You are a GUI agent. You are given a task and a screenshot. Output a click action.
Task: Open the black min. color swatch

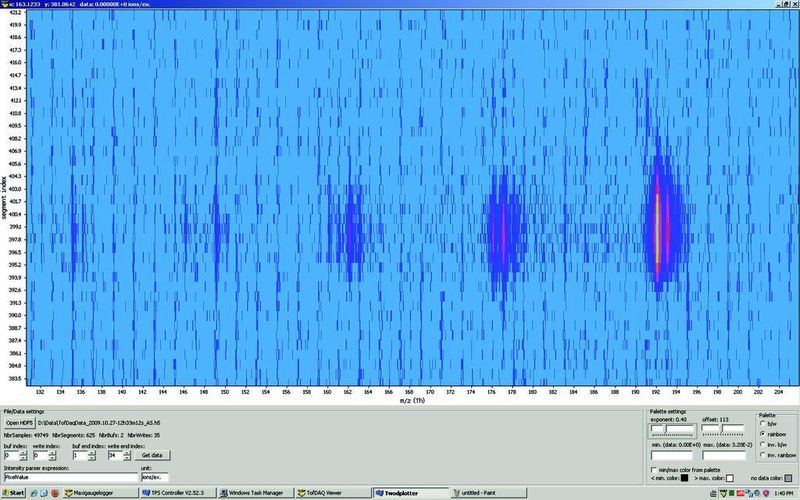(x=684, y=478)
